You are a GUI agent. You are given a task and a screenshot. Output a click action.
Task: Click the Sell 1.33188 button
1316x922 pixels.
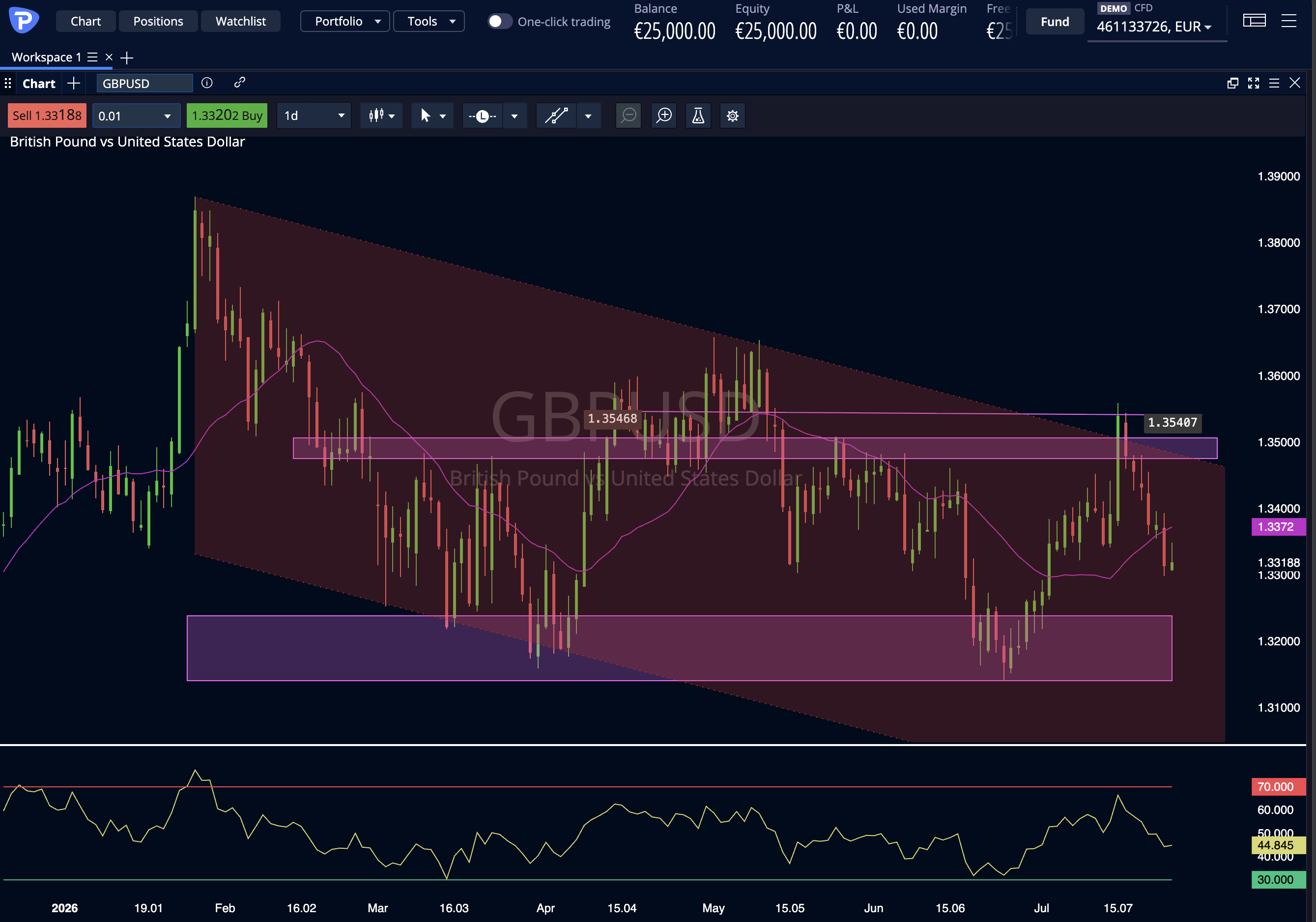47,116
